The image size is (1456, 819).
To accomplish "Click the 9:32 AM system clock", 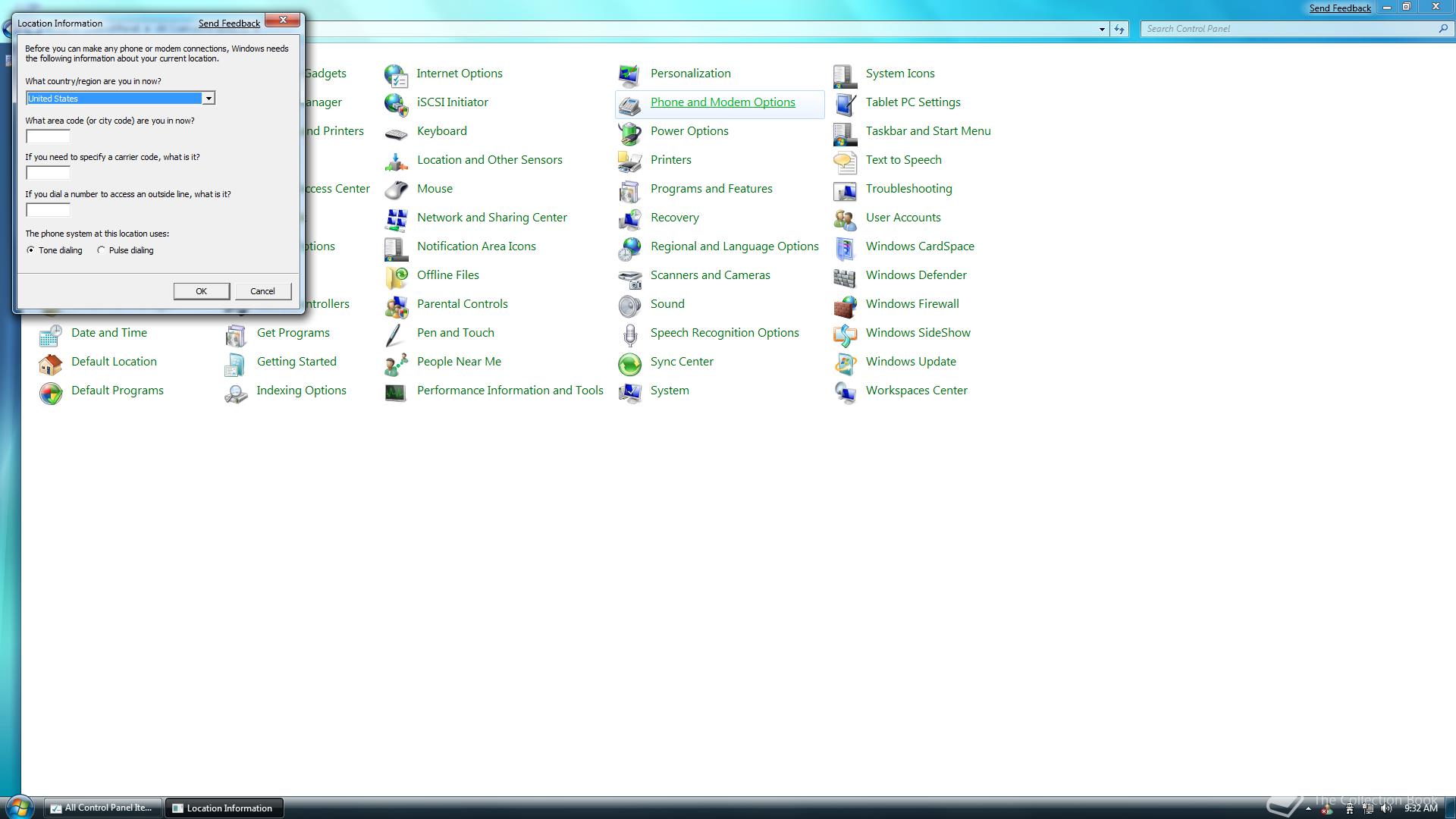I will tap(1420, 809).
